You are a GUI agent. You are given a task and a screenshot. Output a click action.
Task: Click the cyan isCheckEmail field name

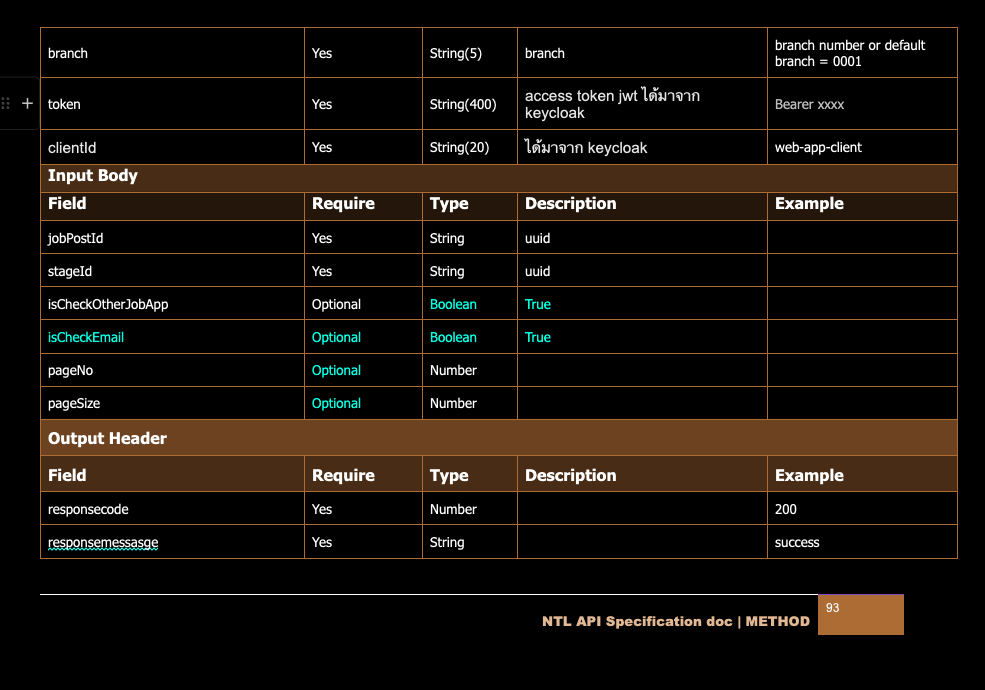pos(86,337)
